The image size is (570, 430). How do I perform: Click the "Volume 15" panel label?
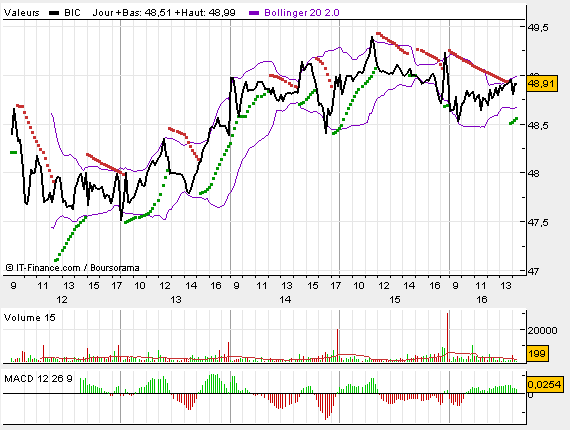coord(29,318)
